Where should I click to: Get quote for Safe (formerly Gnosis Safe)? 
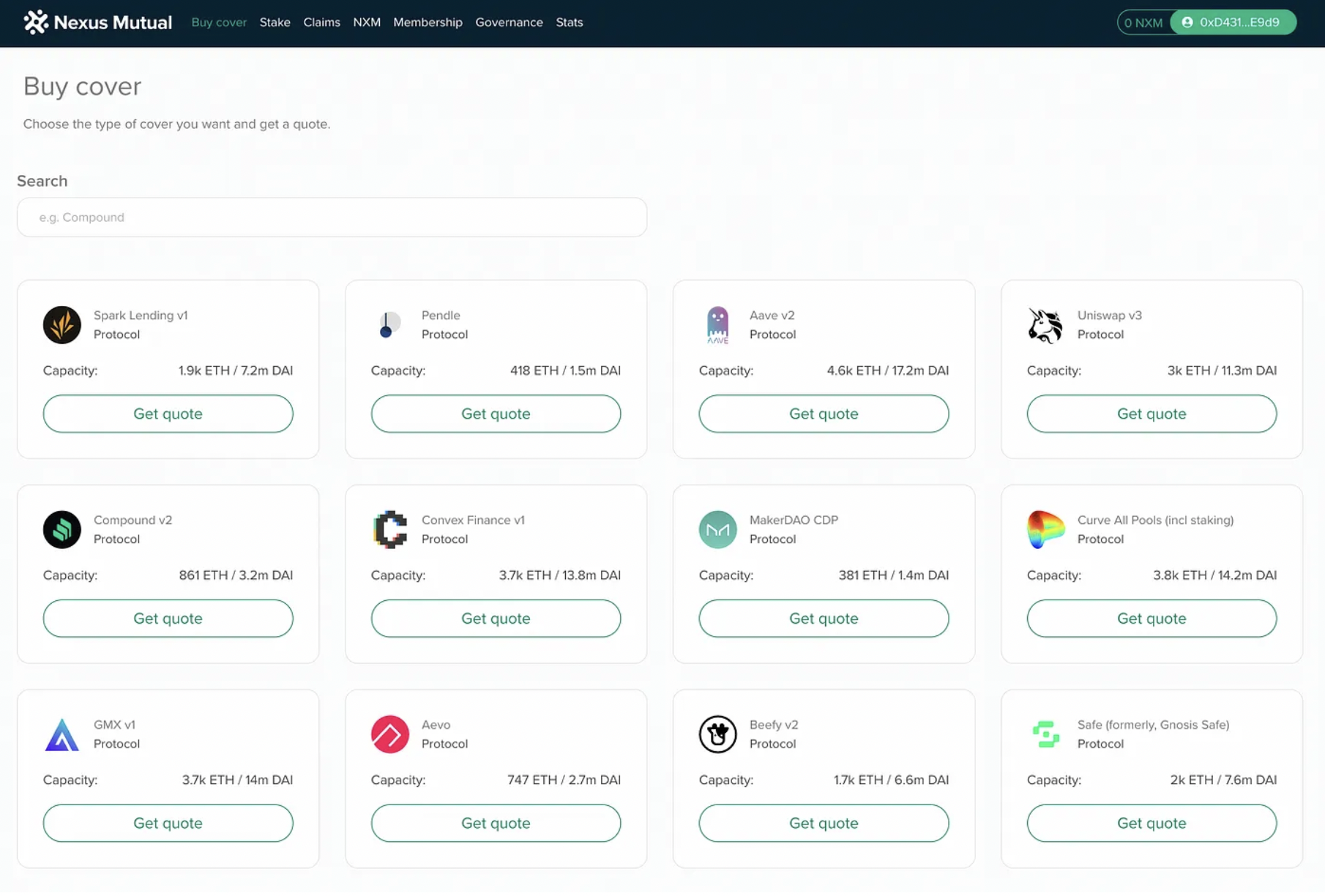tap(1152, 823)
